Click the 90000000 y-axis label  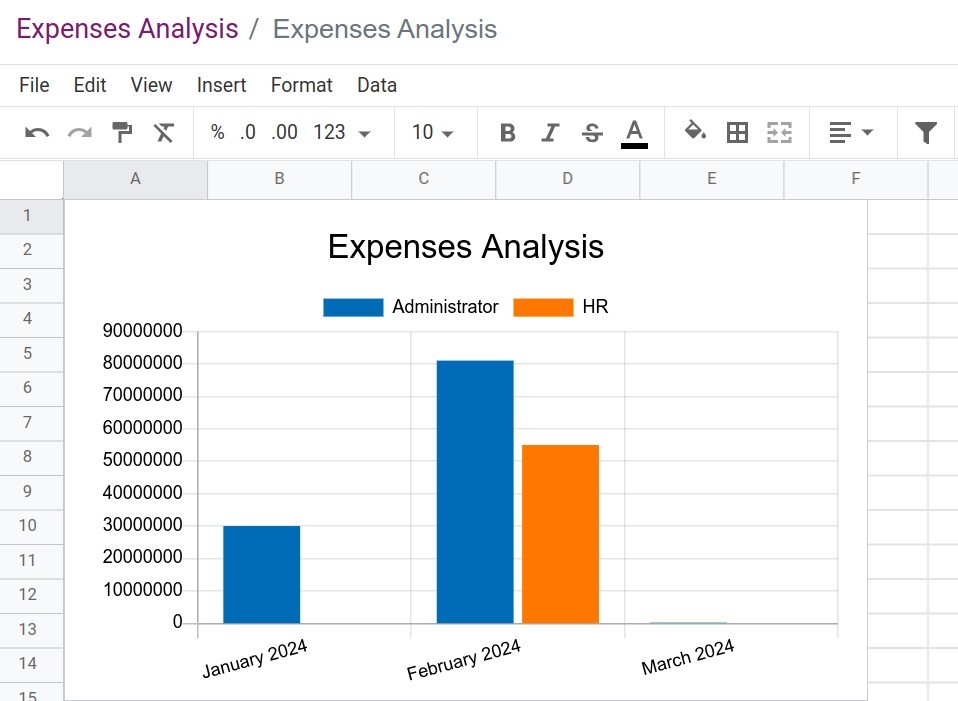click(142, 331)
